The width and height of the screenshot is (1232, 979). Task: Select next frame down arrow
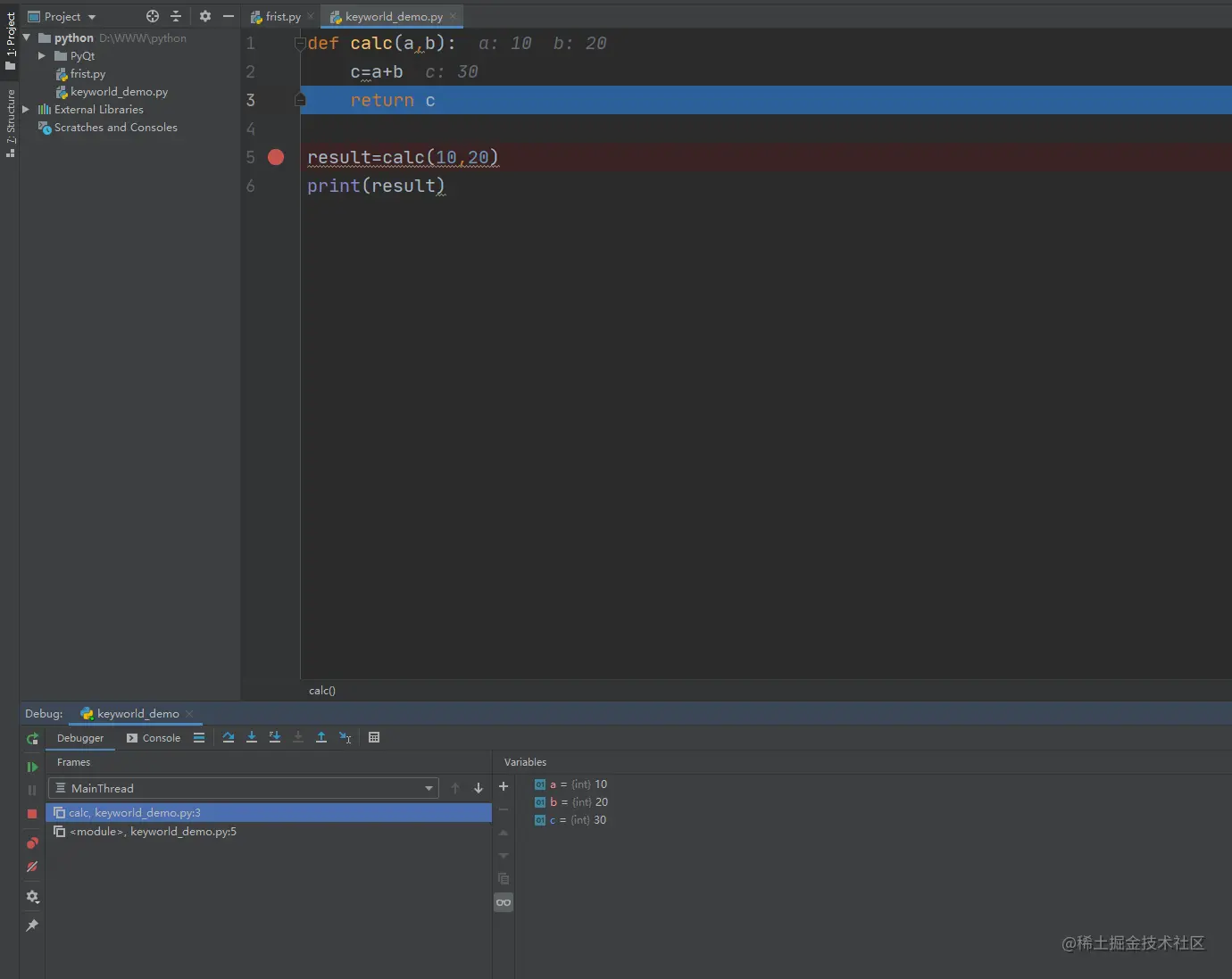(x=479, y=788)
